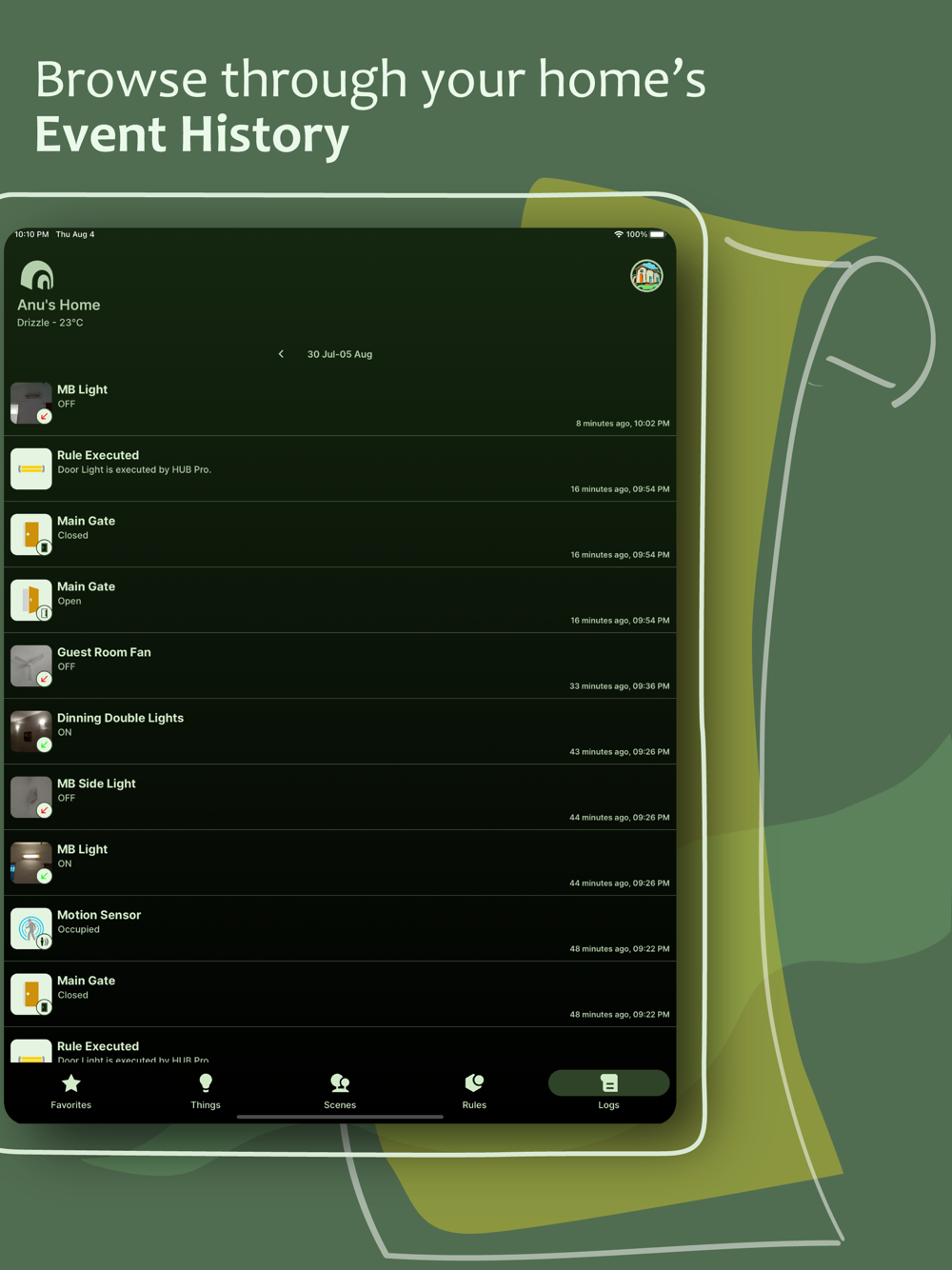Tap the Things light bulb icon

click(x=206, y=1083)
